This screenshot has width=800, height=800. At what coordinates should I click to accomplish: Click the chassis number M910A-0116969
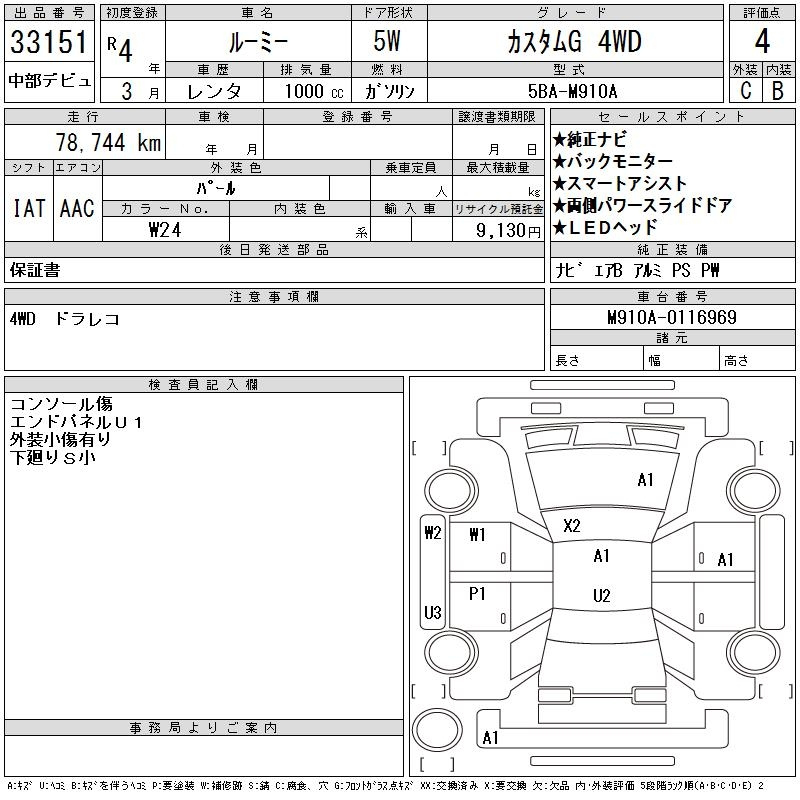[672, 317]
